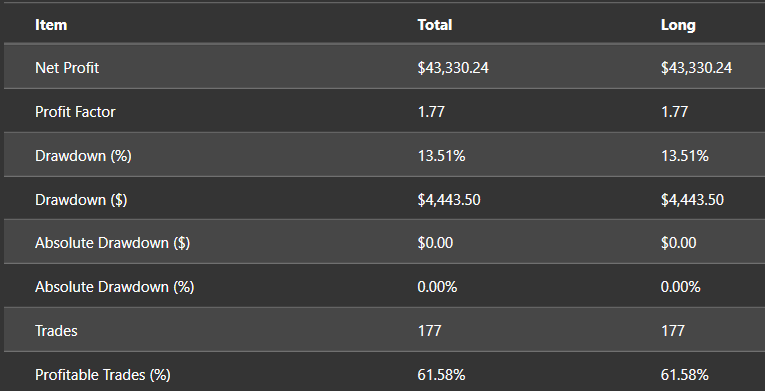Select the Drawdown ($) row label
Viewport: 765px width, 391px height.
tap(81, 200)
